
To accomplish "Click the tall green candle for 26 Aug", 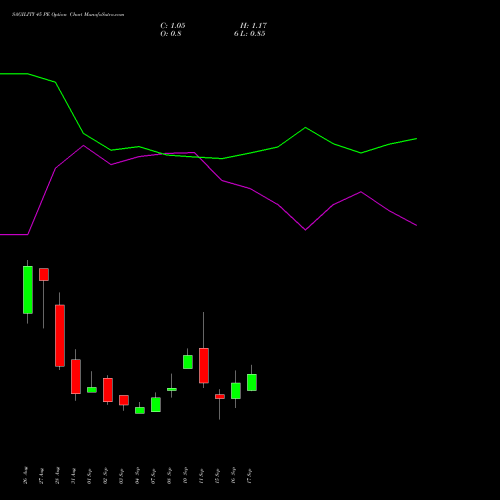I will (x=28, y=290).
